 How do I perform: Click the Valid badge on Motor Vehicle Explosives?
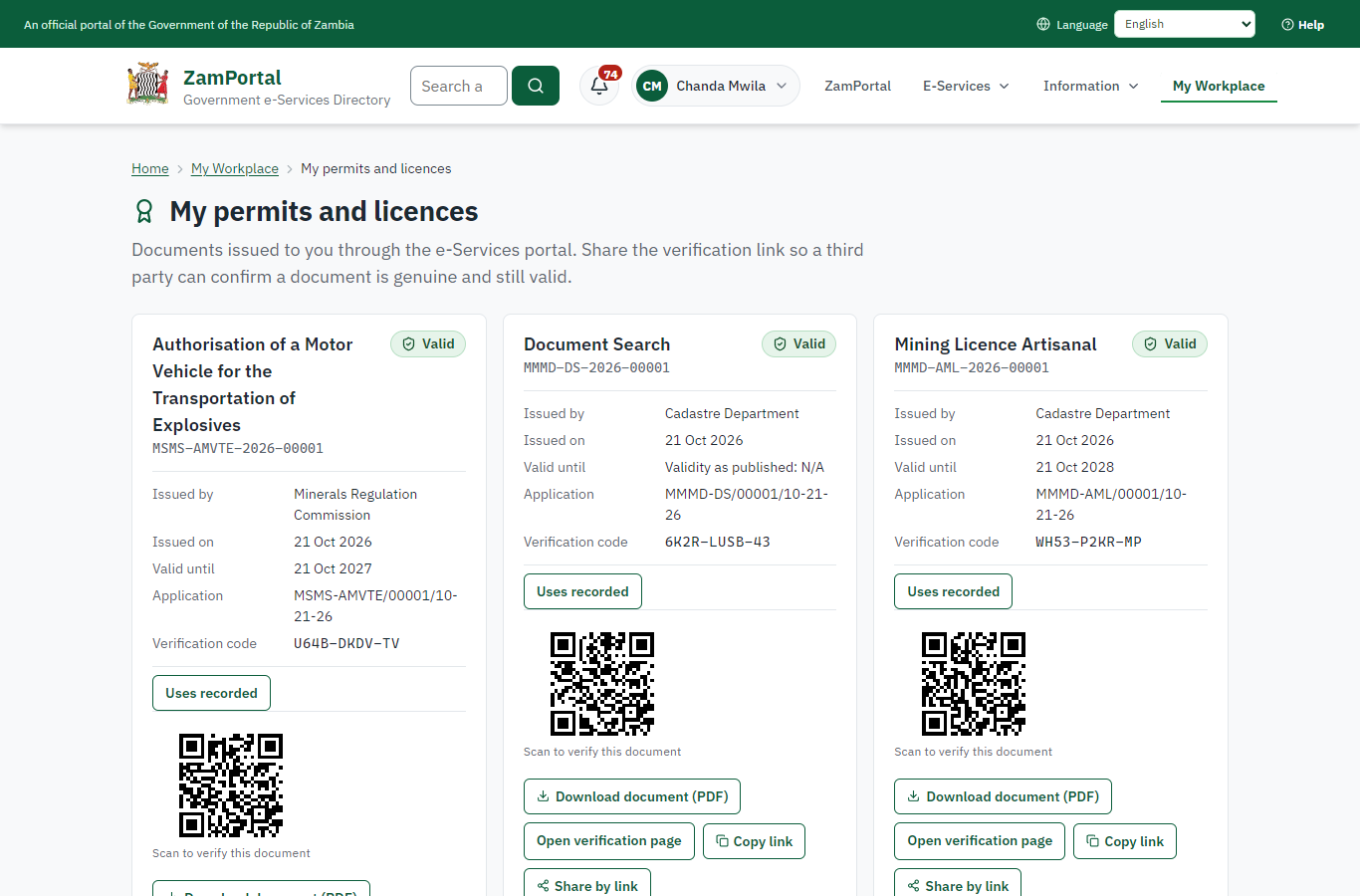[x=428, y=343]
